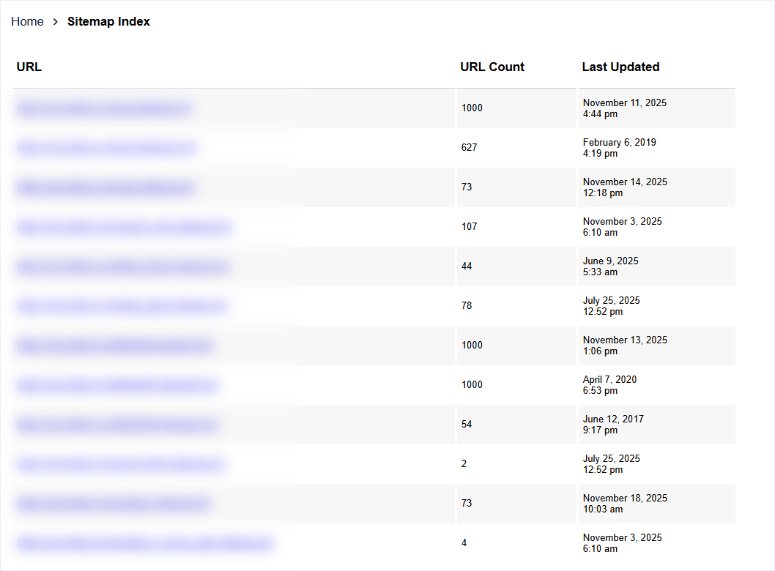Click the date November 14, 2025 12:18 pm

coord(625,187)
